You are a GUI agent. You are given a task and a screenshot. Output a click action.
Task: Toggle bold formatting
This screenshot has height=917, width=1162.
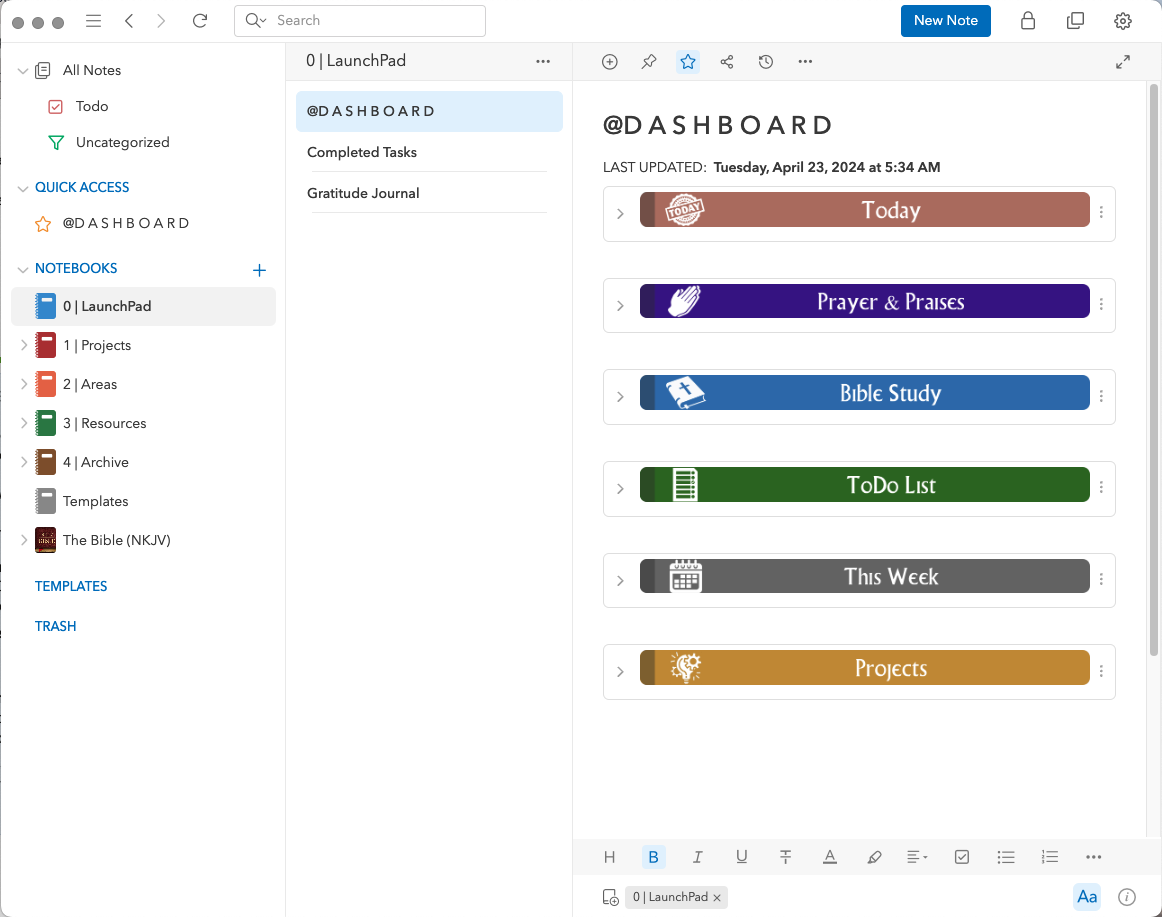[653, 857]
